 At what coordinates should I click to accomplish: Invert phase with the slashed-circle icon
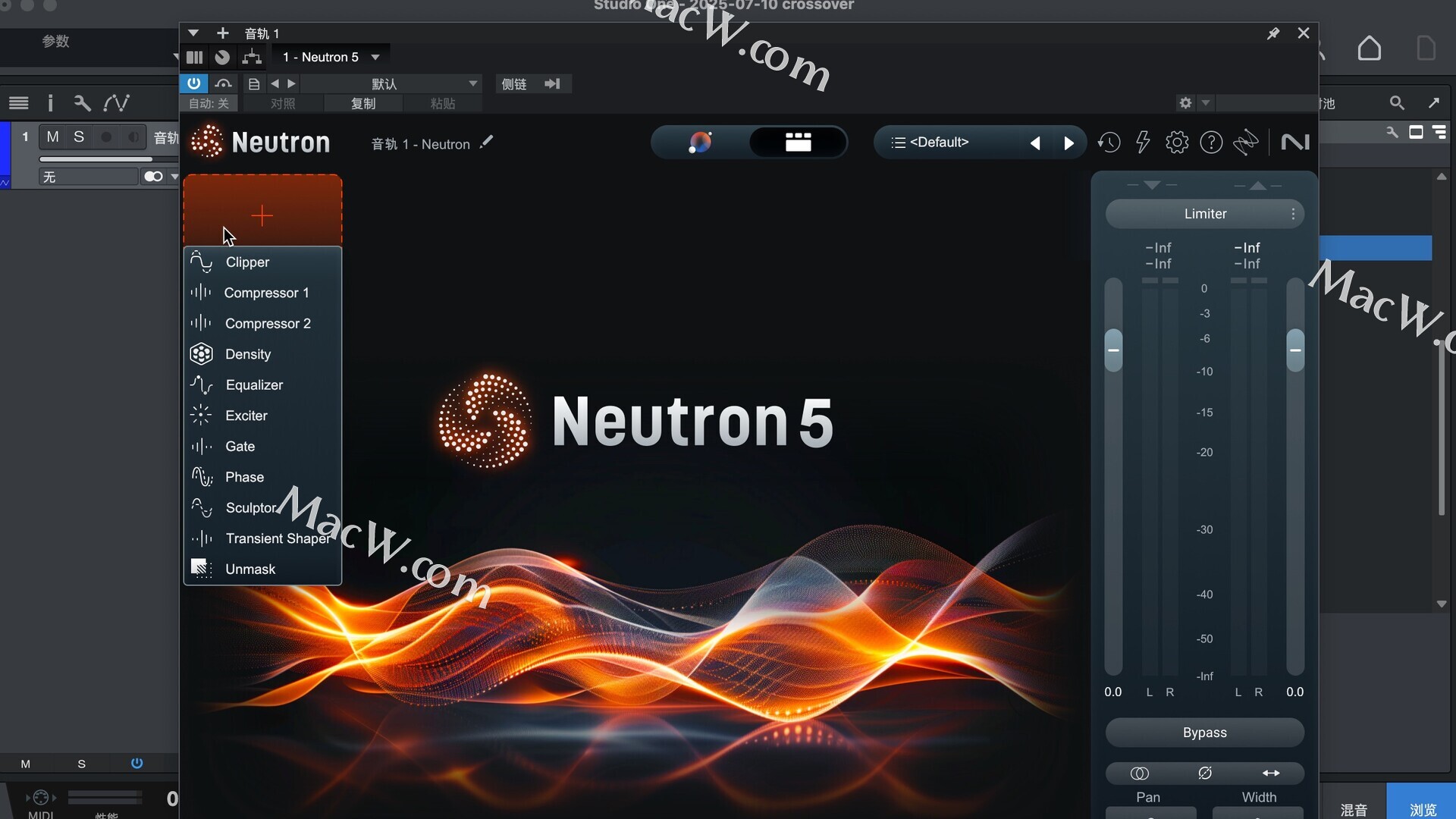[1205, 773]
